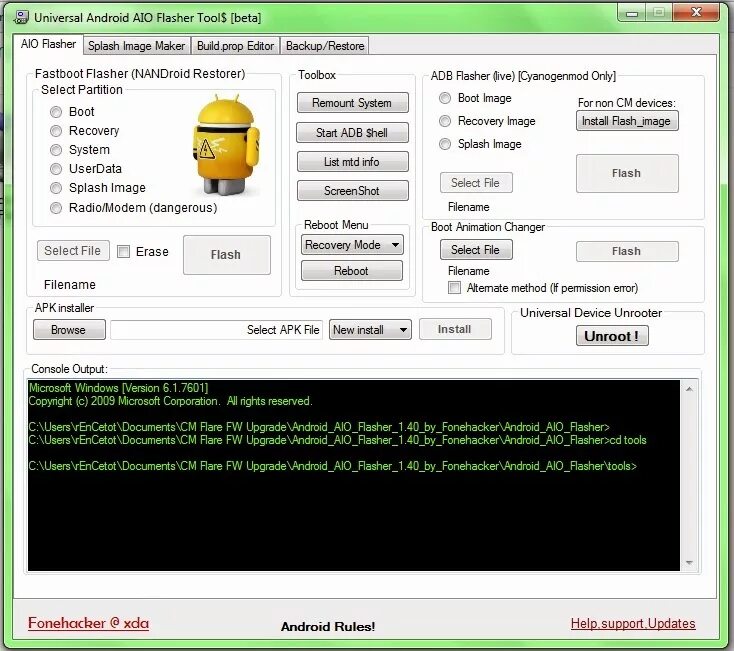Switch to the AIO Flasher tab

pyautogui.click(x=48, y=44)
